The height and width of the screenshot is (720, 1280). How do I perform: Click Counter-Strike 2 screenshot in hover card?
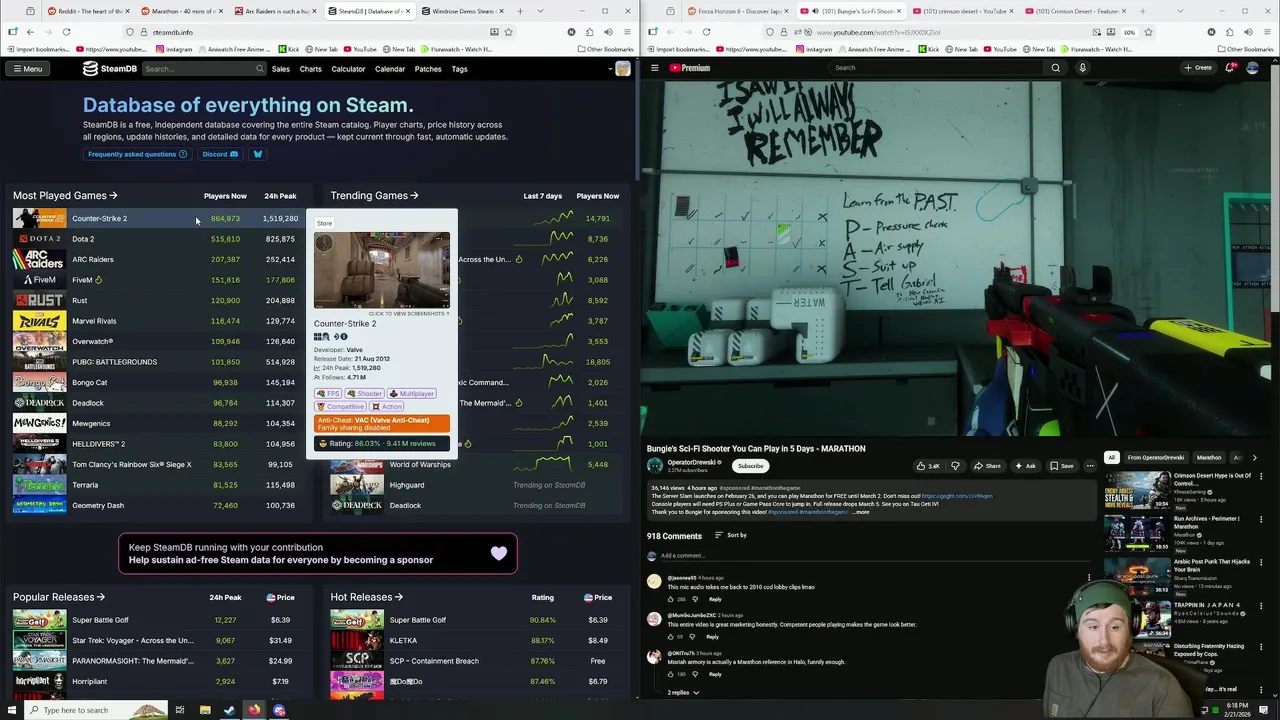tap(381, 270)
